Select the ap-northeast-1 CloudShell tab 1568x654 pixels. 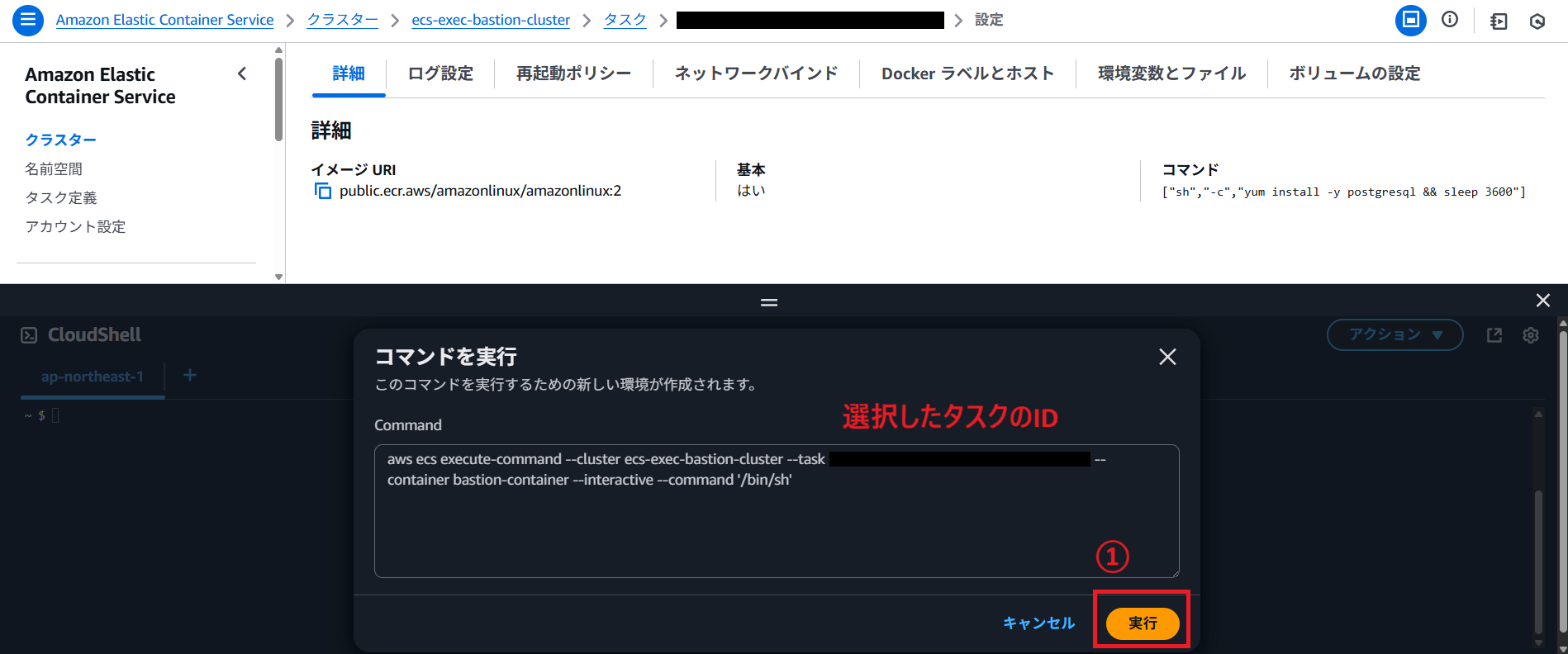coord(93,377)
